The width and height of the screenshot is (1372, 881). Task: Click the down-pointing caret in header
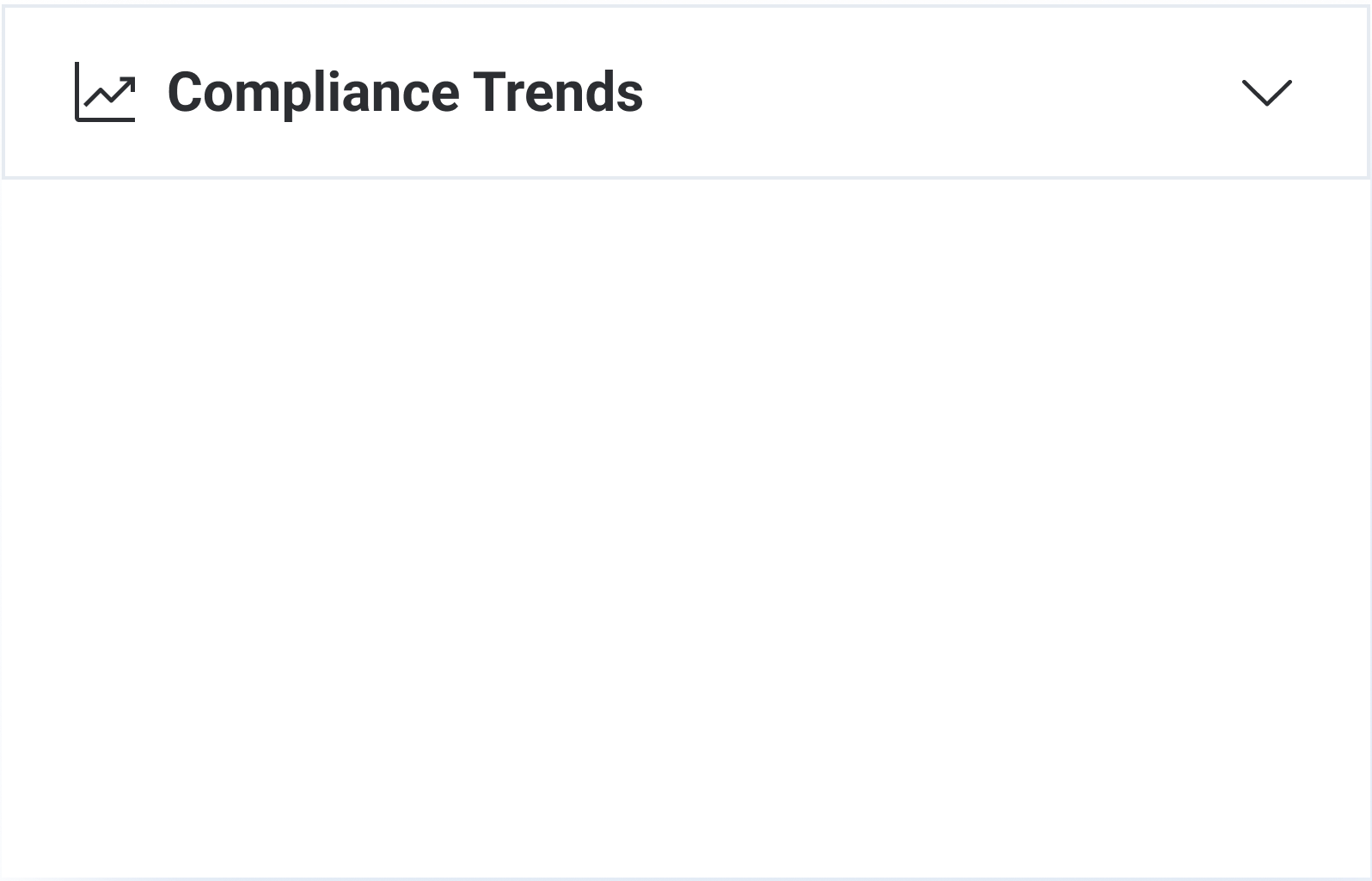point(1267,93)
